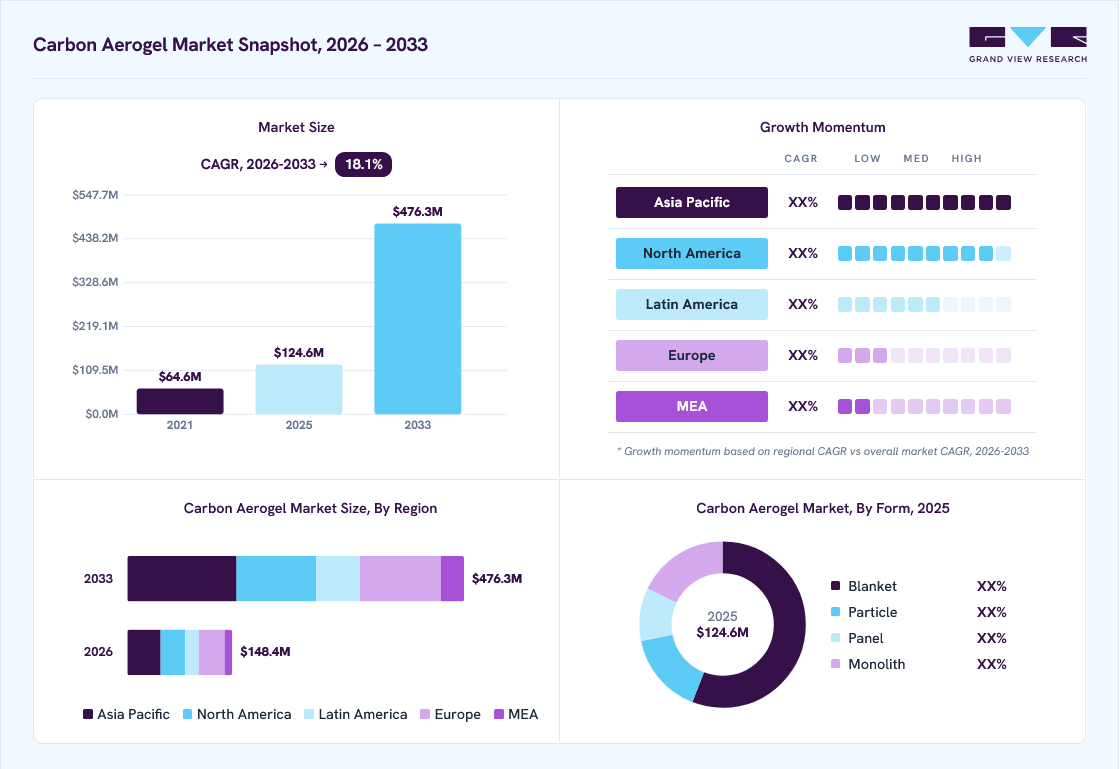Click the Latin America region label
The image size is (1120, 769).
click(691, 304)
